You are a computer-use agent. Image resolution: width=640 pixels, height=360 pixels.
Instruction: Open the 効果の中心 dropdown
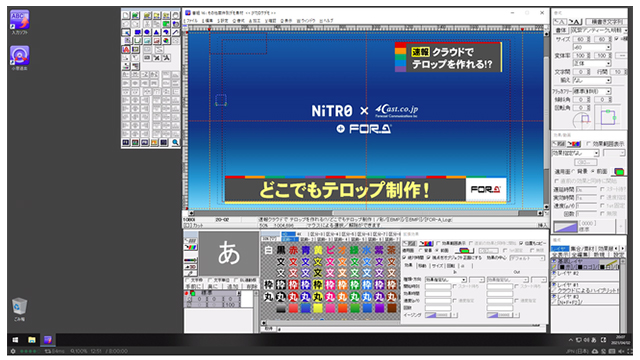[x=527, y=258]
